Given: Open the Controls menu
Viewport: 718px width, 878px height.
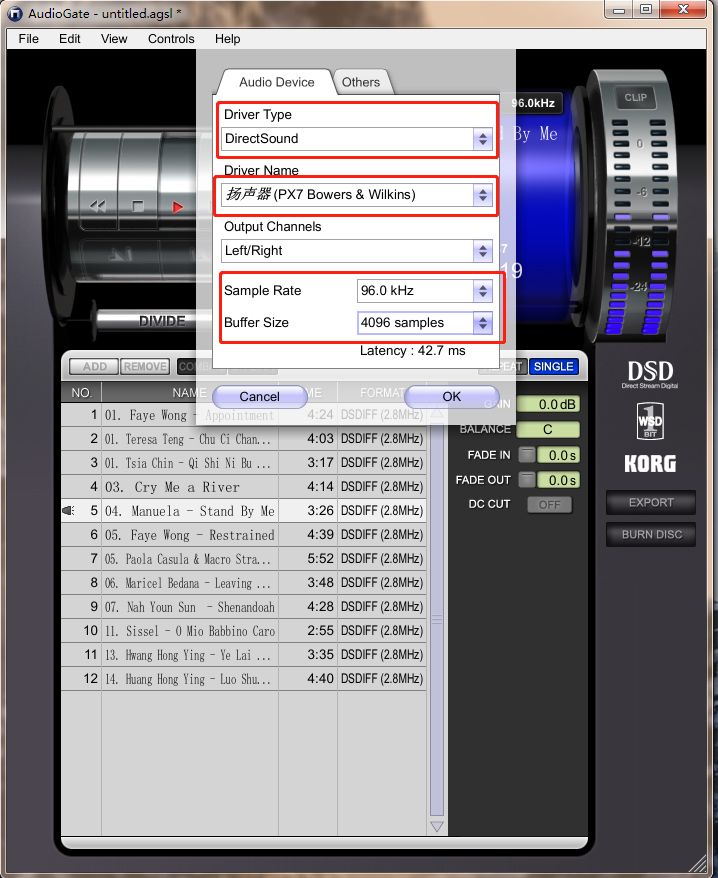Looking at the screenshot, I should point(171,39).
